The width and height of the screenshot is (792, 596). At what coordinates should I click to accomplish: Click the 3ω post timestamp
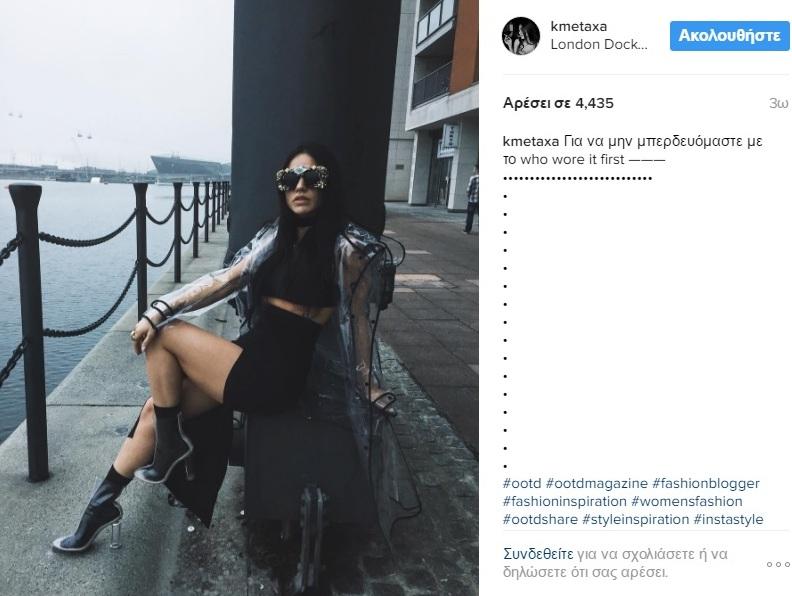tap(778, 103)
